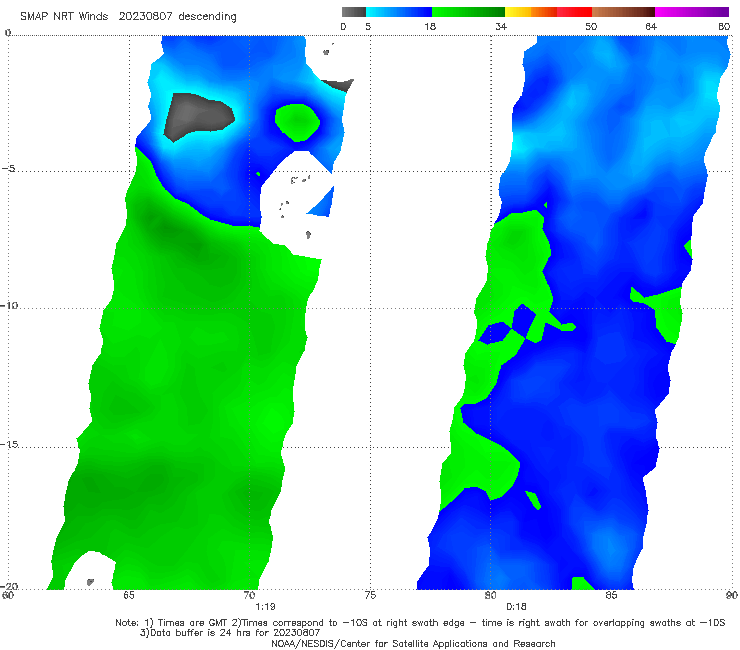The width and height of the screenshot is (740, 650).
Task: Click the latitude axis label '-10'
Action: (9, 305)
